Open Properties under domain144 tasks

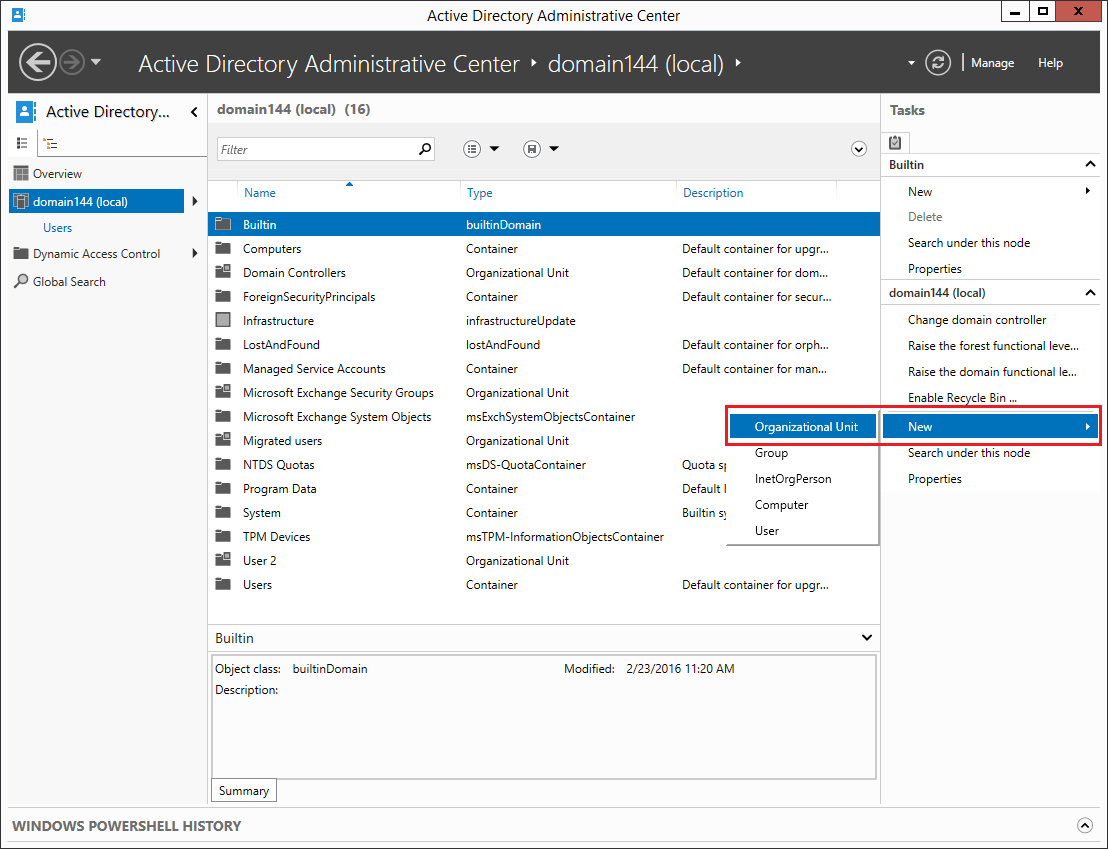coord(934,479)
